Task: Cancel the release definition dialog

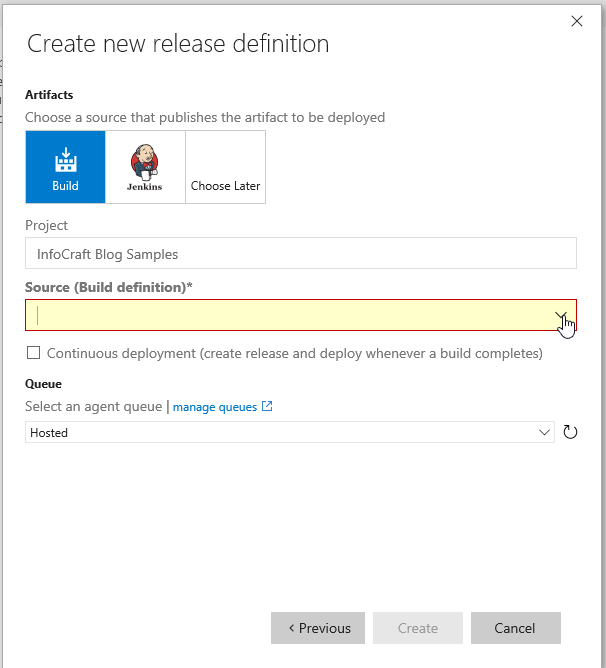Action: pyautogui.click(x=515, y=628)
